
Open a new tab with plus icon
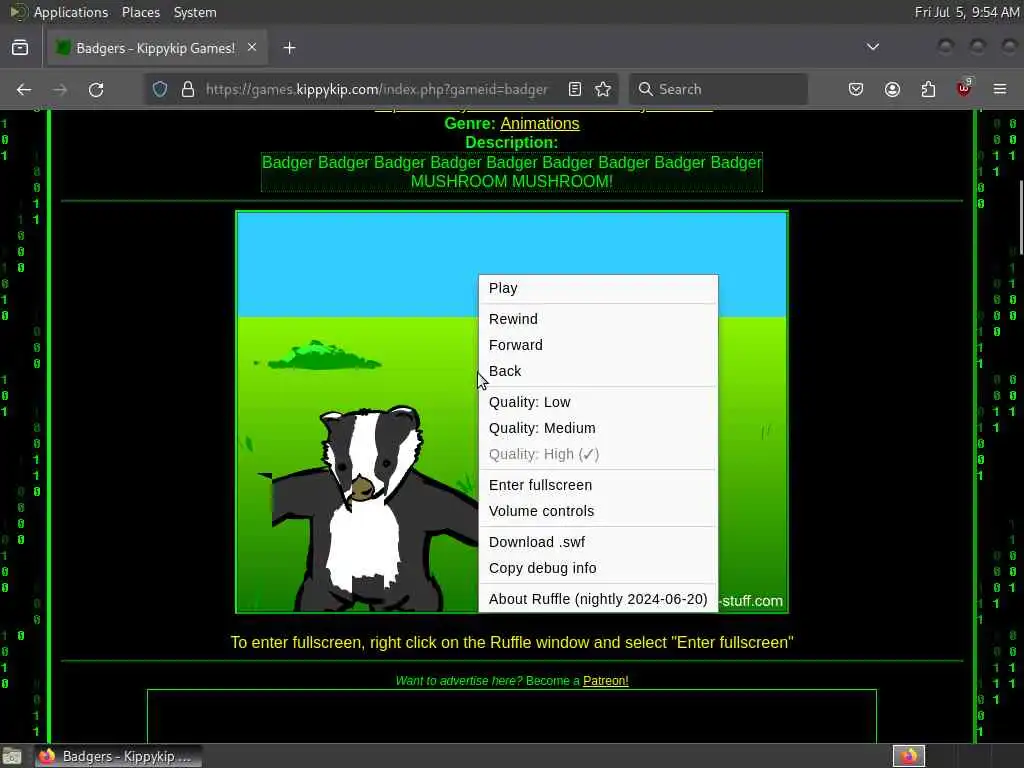click(x=289, y=48)
